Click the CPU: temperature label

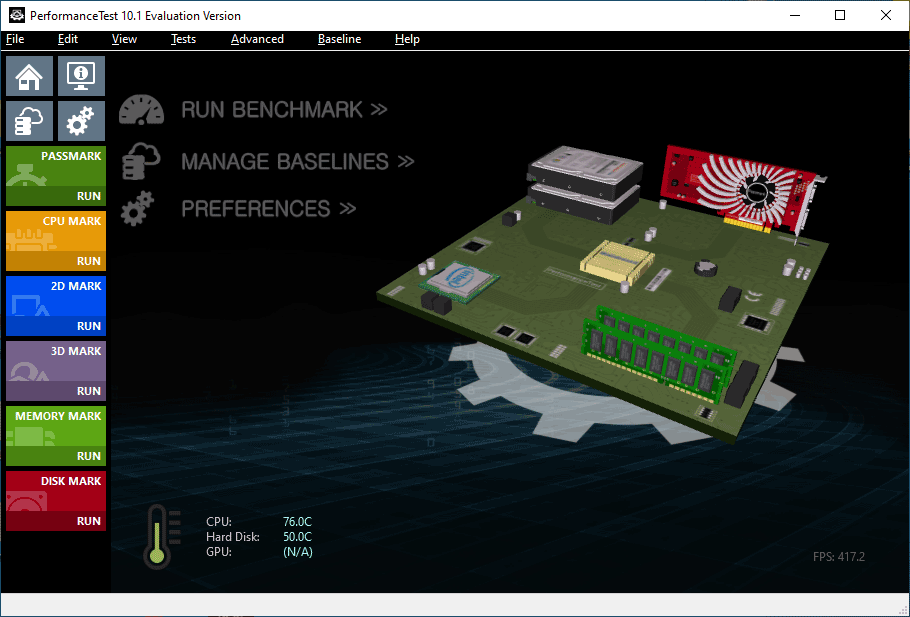(x=219, y=522)
